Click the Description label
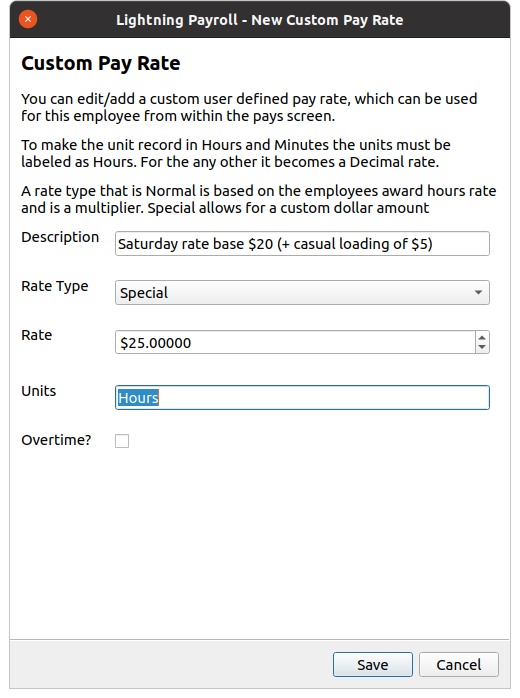 pos(60,237)
